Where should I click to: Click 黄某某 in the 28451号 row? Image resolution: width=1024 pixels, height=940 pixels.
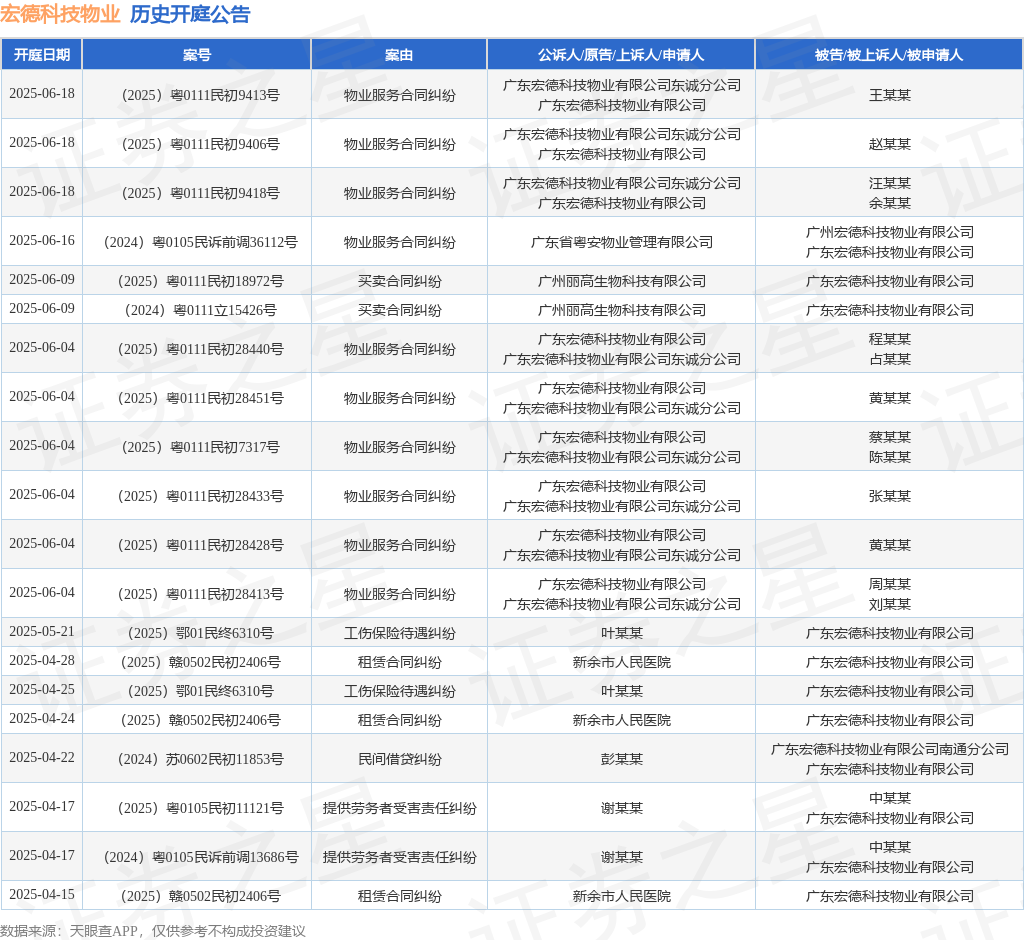889,398
